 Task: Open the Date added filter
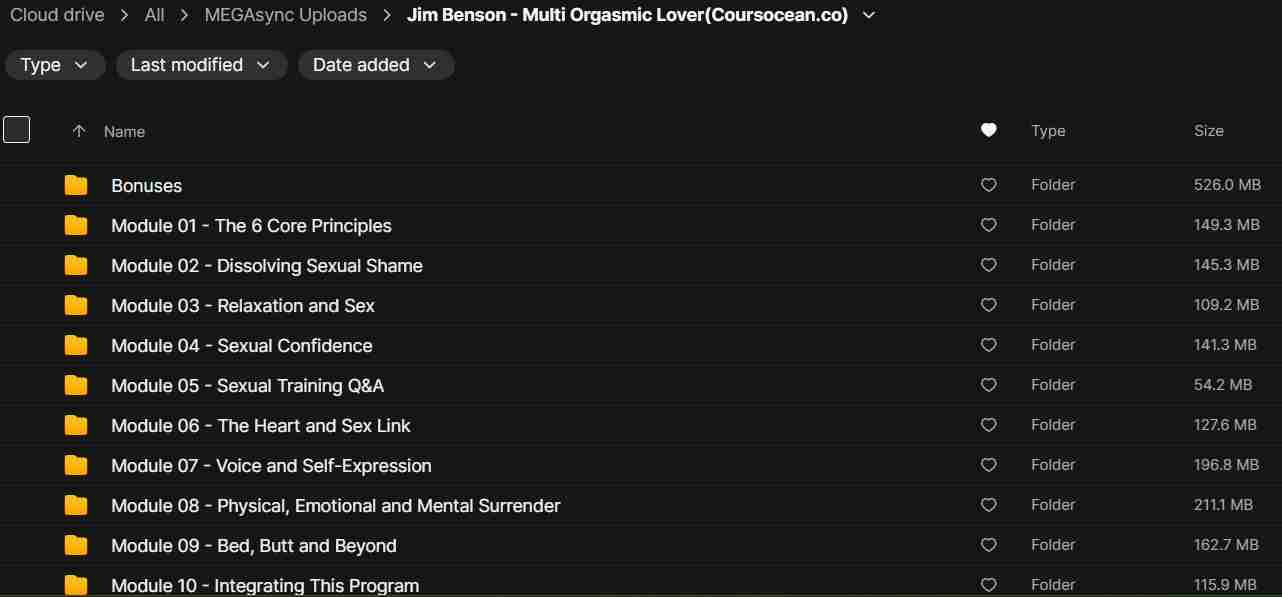(376, 65)
